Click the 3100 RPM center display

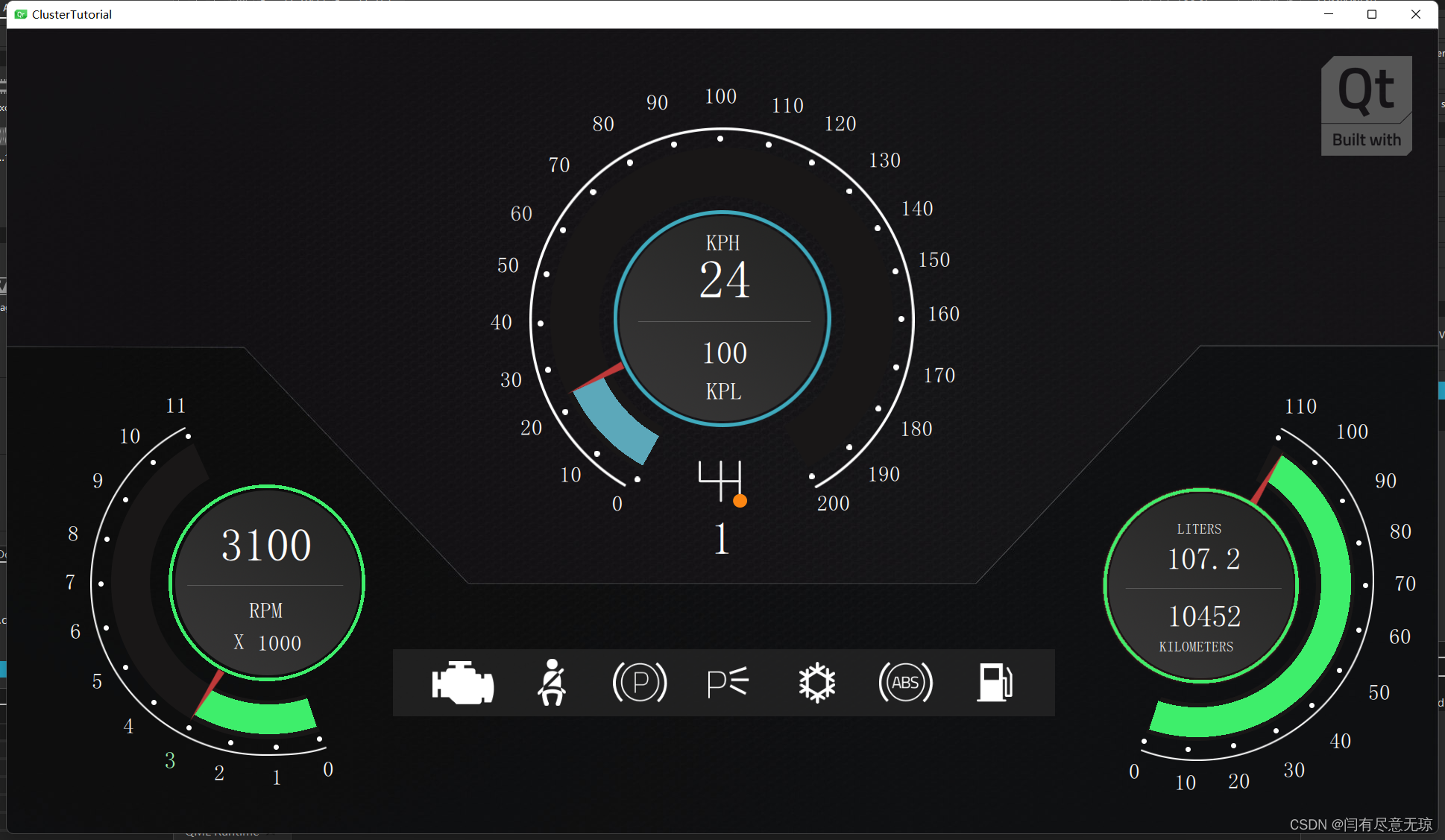pyautogui.click(x=266, y=546)
